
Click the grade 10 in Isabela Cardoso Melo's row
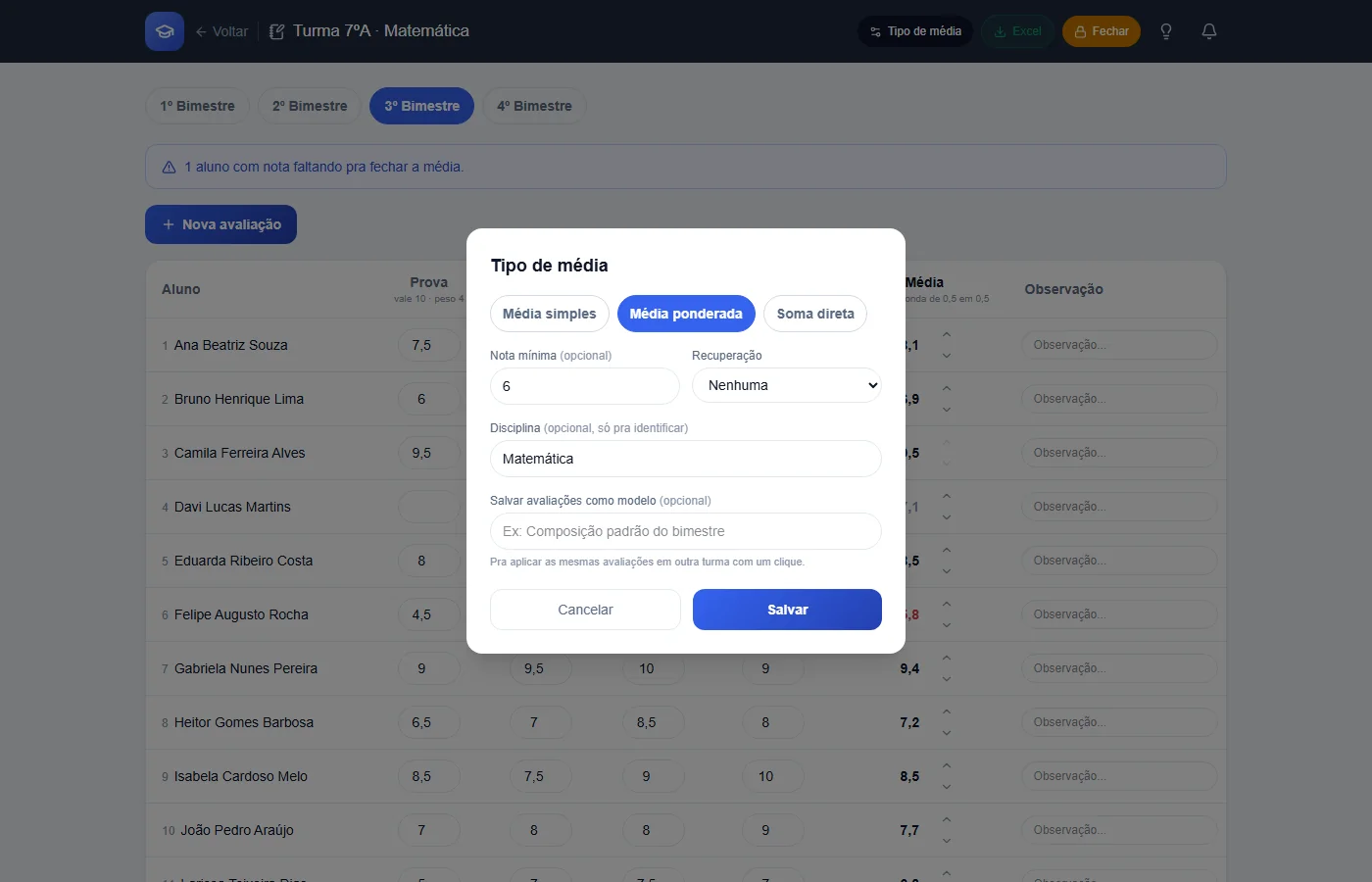773,776
